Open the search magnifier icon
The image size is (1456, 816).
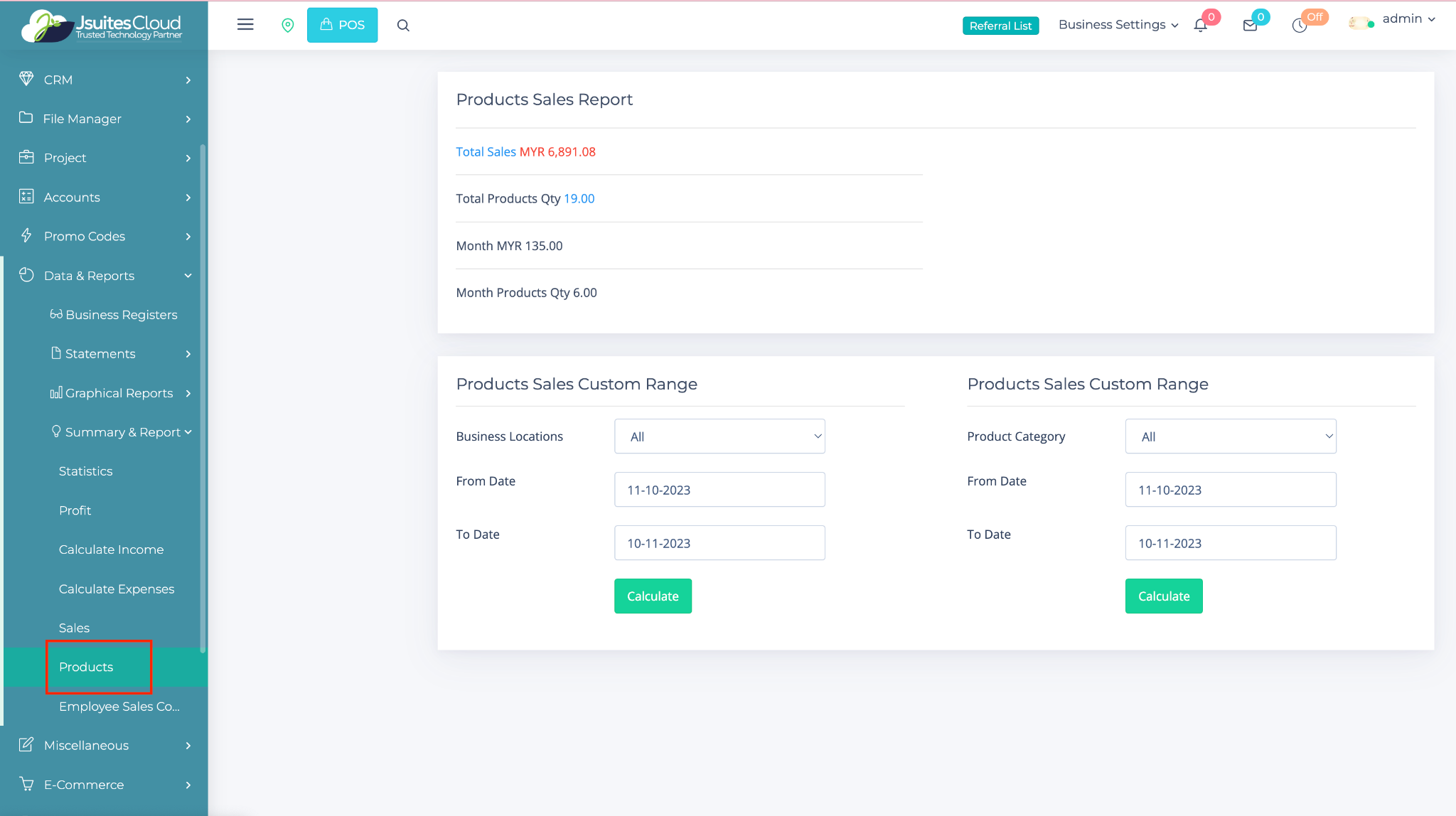pyautogui.click(x=403, y=26)
